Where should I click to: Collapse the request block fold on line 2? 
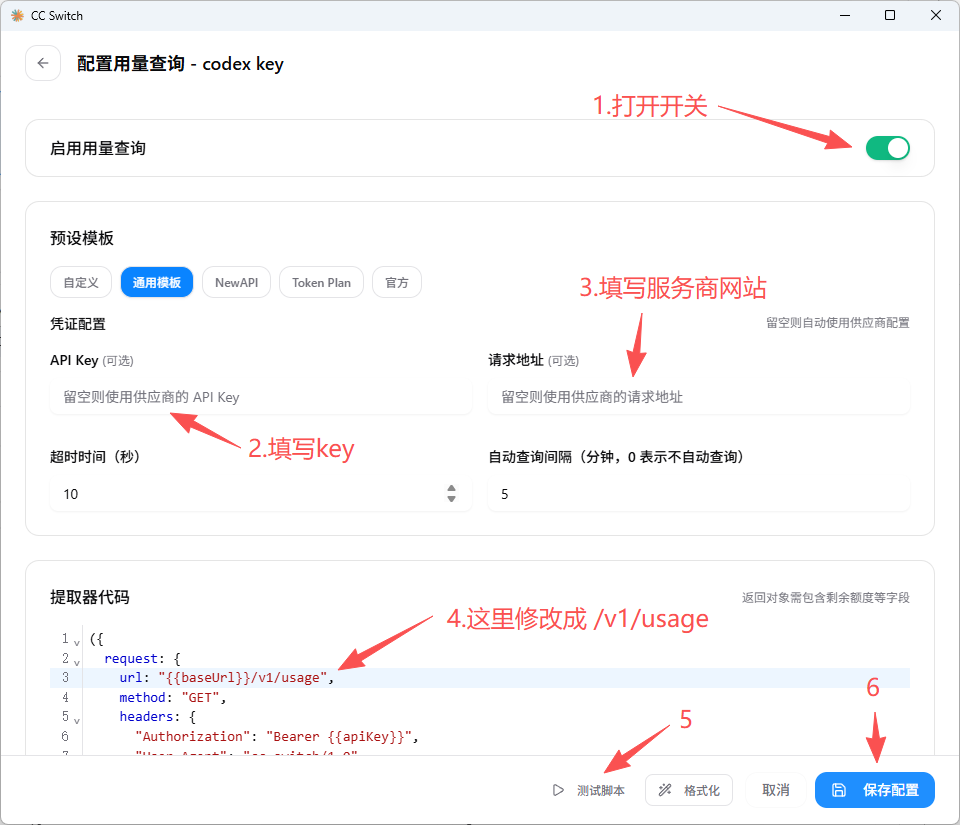point(77,662)
